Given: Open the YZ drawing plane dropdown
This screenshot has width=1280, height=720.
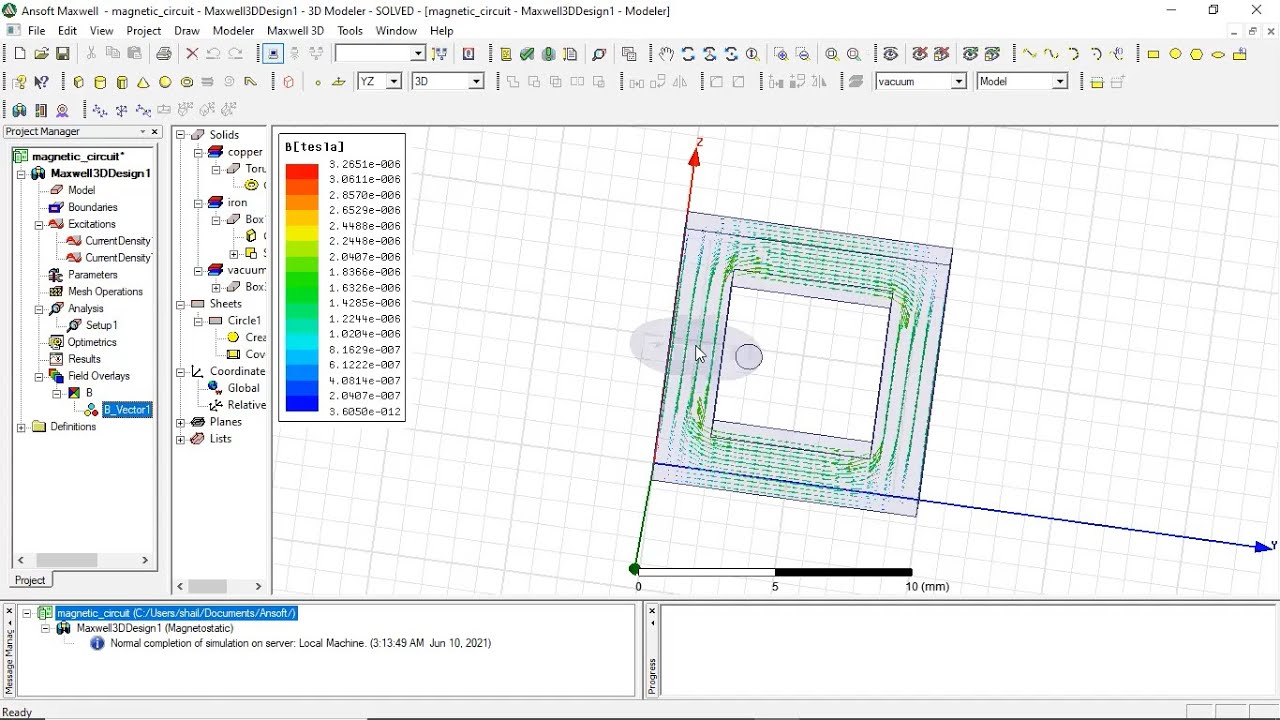Looking at the screenshot, I should click(393, 82).
